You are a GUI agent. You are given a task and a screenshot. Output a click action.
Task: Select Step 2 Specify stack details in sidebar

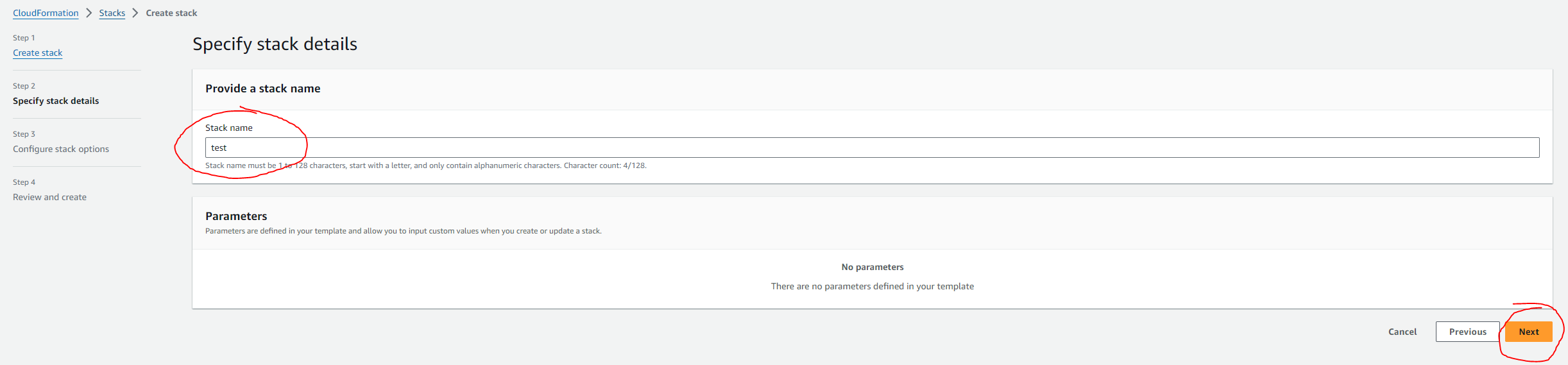[56, 101]
